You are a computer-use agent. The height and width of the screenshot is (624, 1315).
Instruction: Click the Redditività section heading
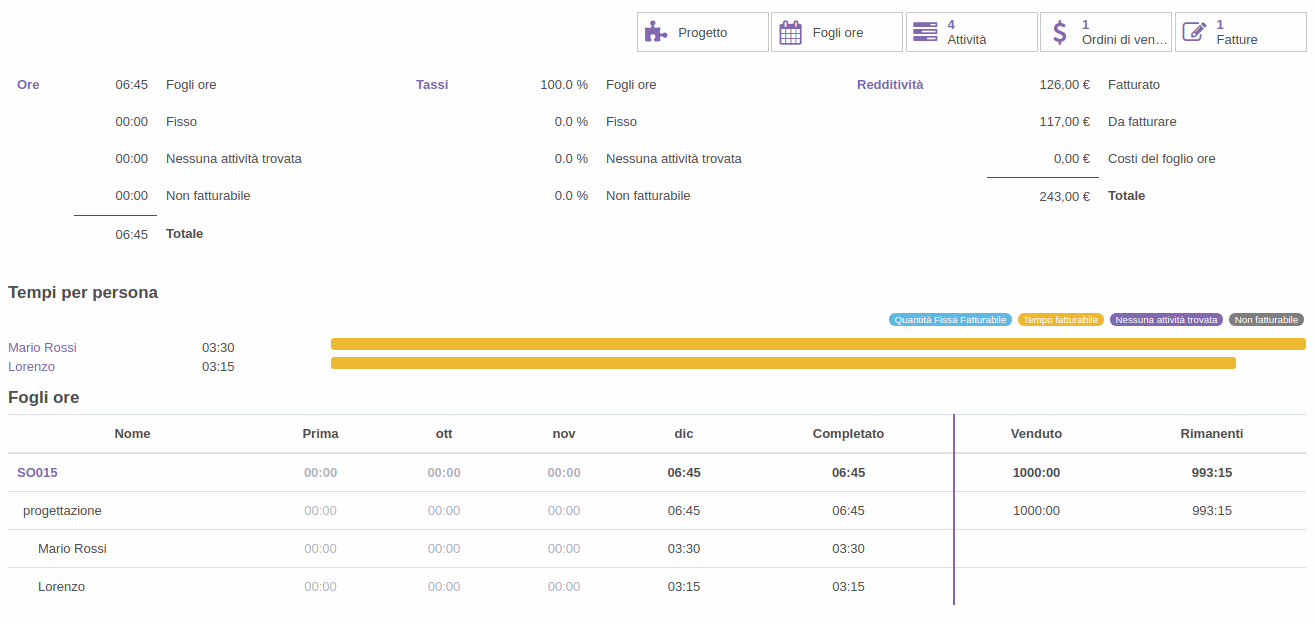coord(890,85)
